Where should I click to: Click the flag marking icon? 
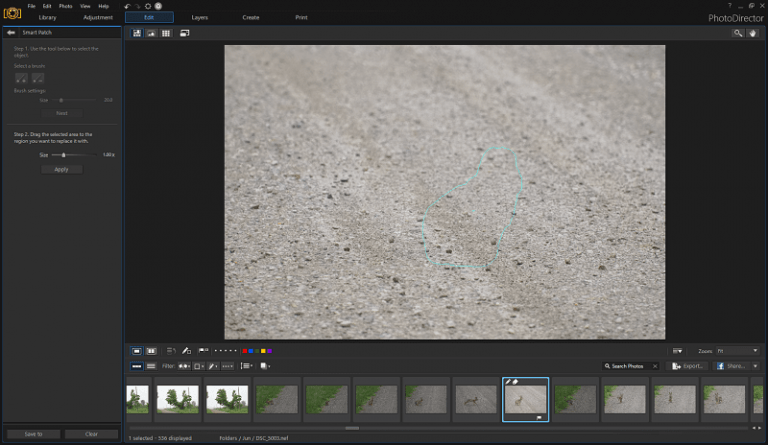(203, 351)
